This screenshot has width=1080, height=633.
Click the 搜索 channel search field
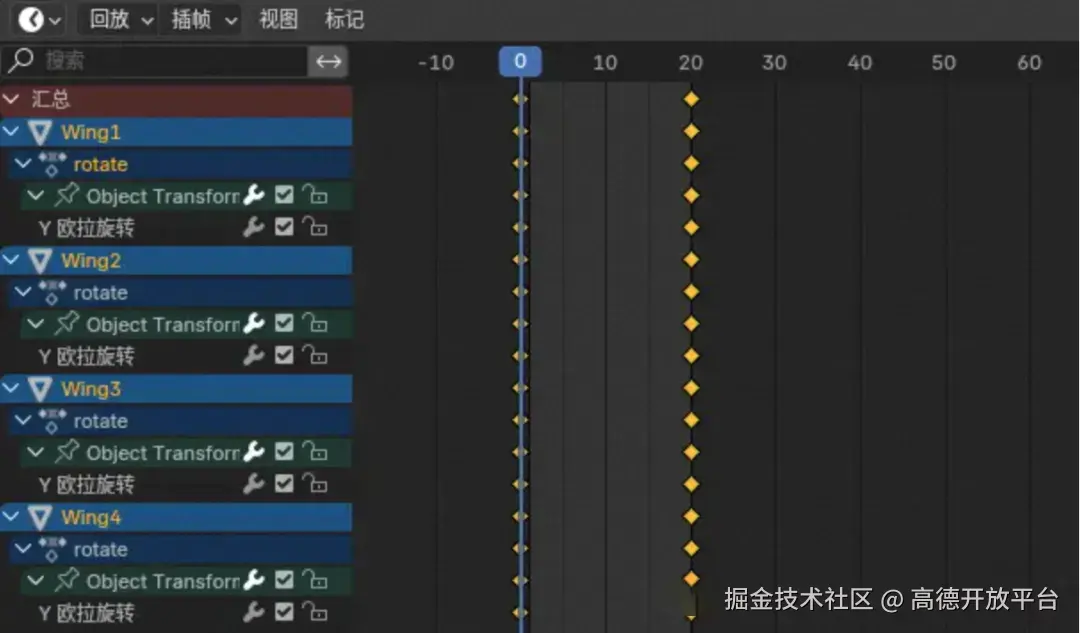pos(154,61)
